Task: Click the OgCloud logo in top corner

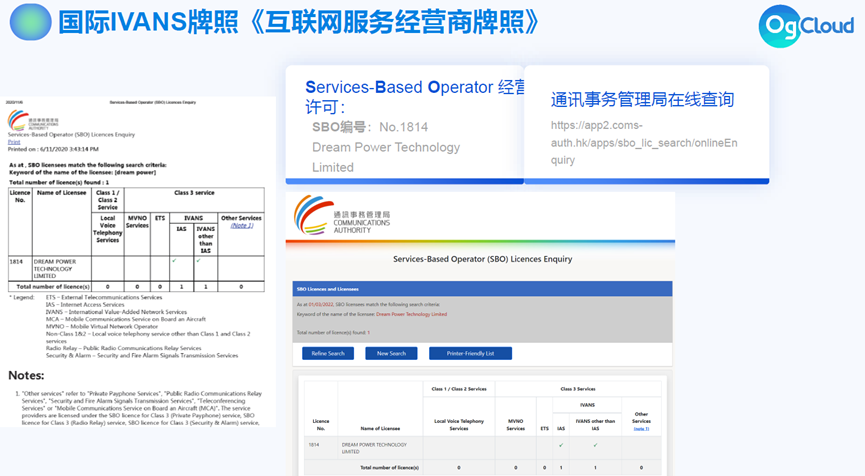Action: click(x=807, y=26)
